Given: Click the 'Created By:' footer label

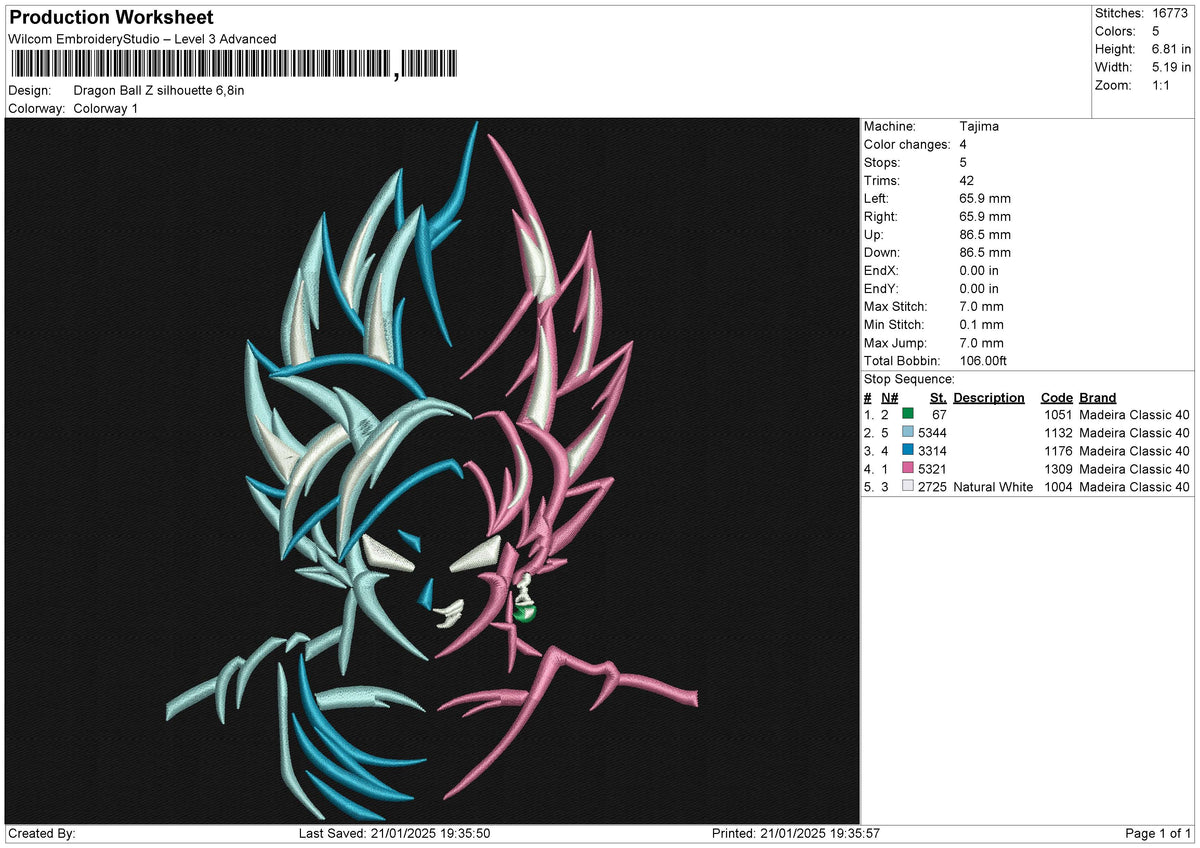Looking at the screenshot, I should coord(42,833).
